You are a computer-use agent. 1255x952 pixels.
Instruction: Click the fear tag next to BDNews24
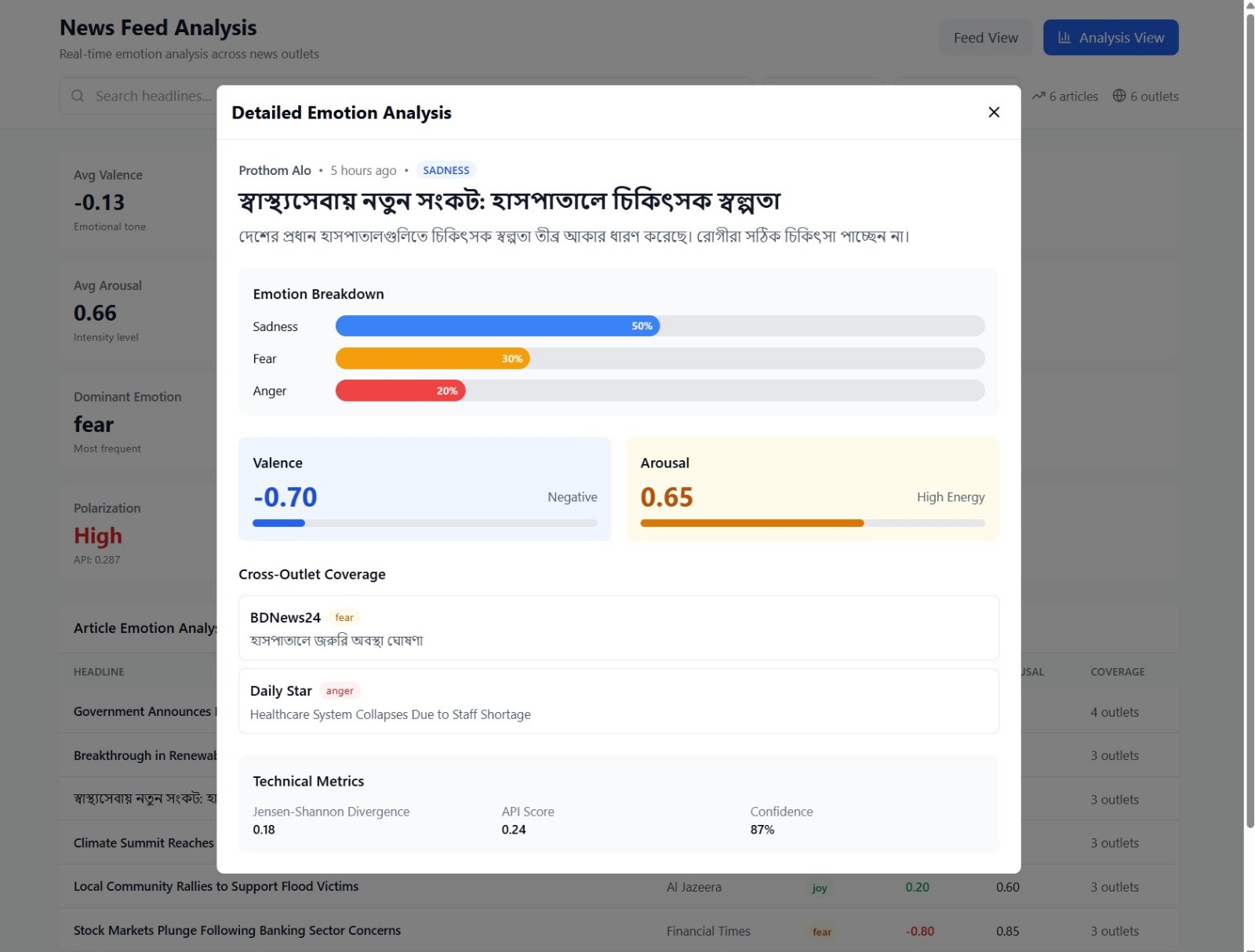point(344,618)
